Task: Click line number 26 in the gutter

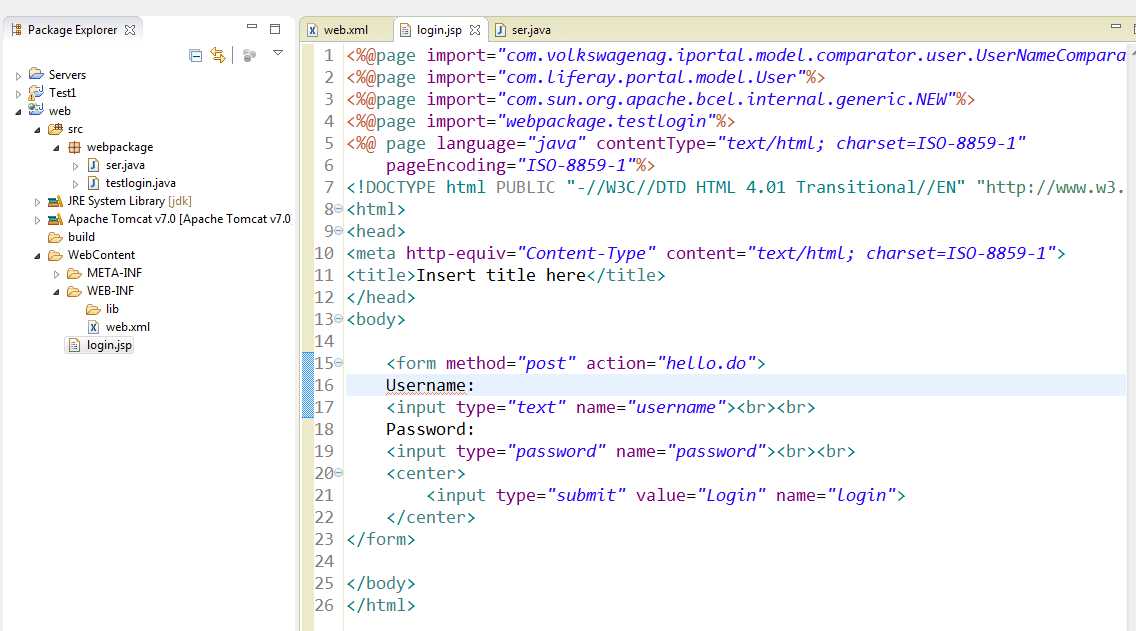Action: pos(324,606)
